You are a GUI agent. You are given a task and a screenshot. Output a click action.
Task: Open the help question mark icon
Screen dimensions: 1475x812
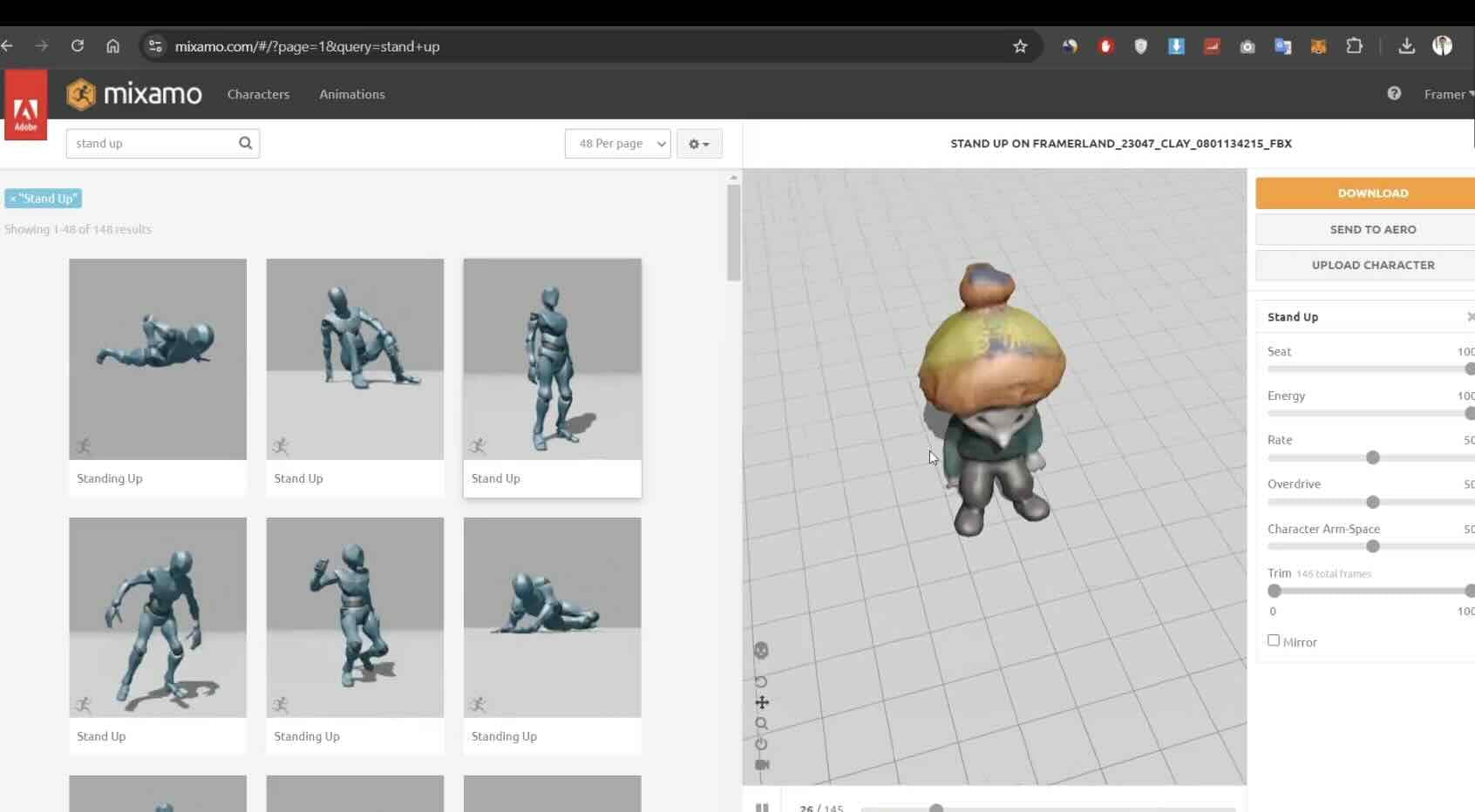[x=1394, y=94]
